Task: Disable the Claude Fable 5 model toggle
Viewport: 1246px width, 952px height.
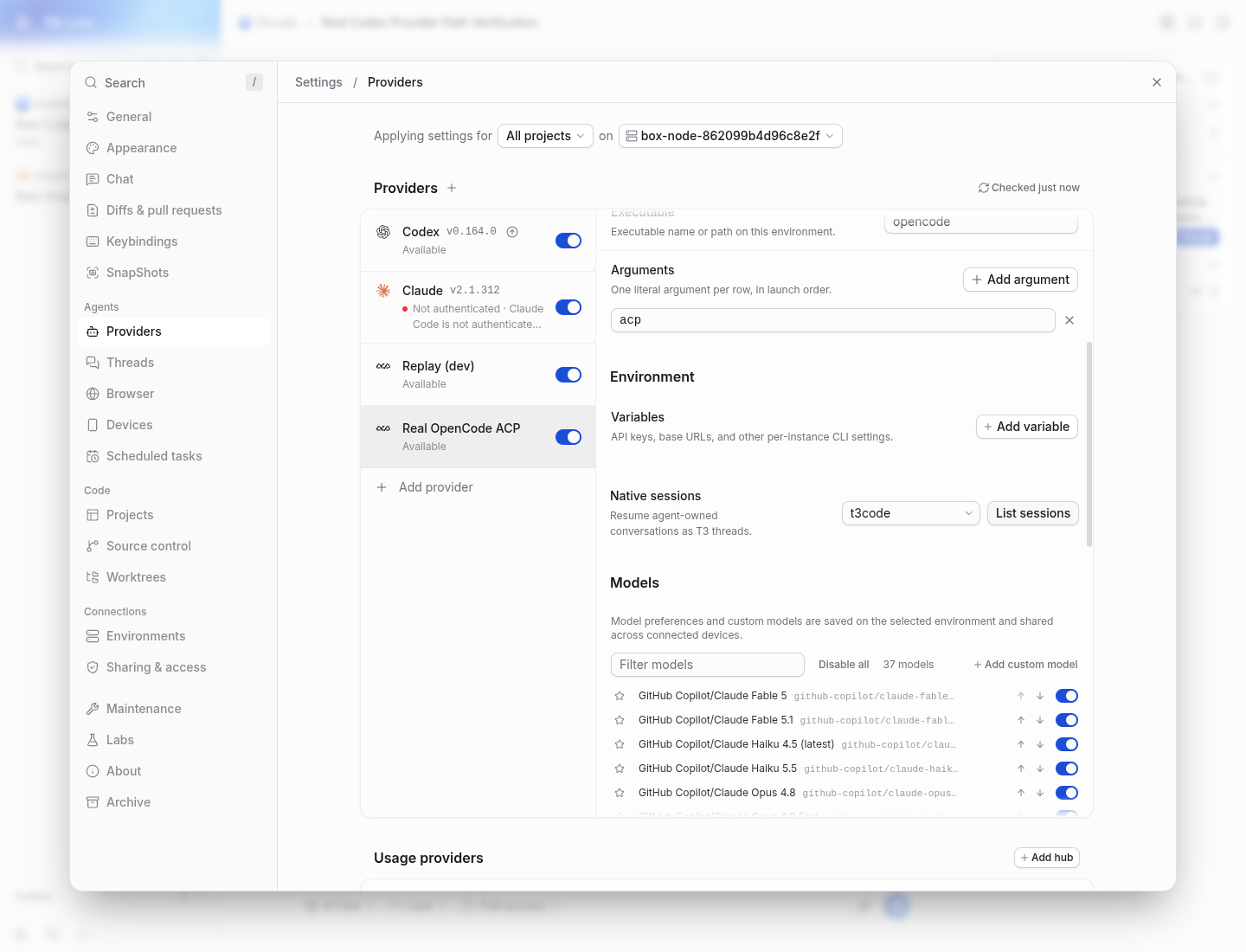Action: point(1067,696)
